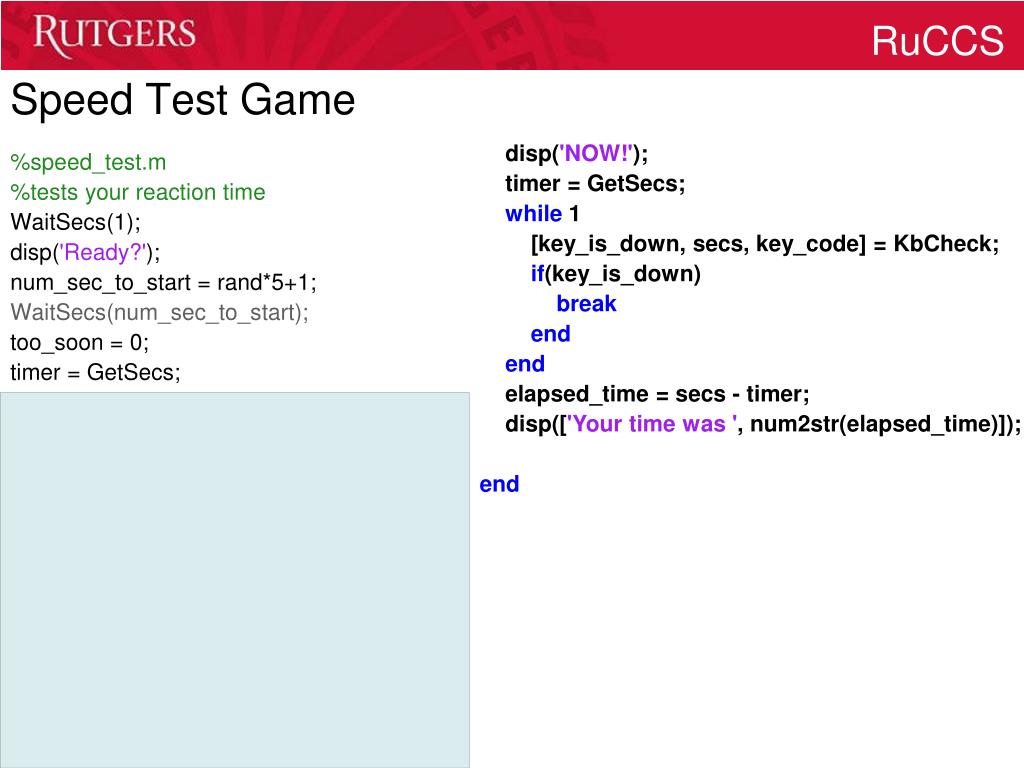Click the 'elapsed_time = secs - timer;' line
The image size is (1024, 768).
tap(657, 394)
